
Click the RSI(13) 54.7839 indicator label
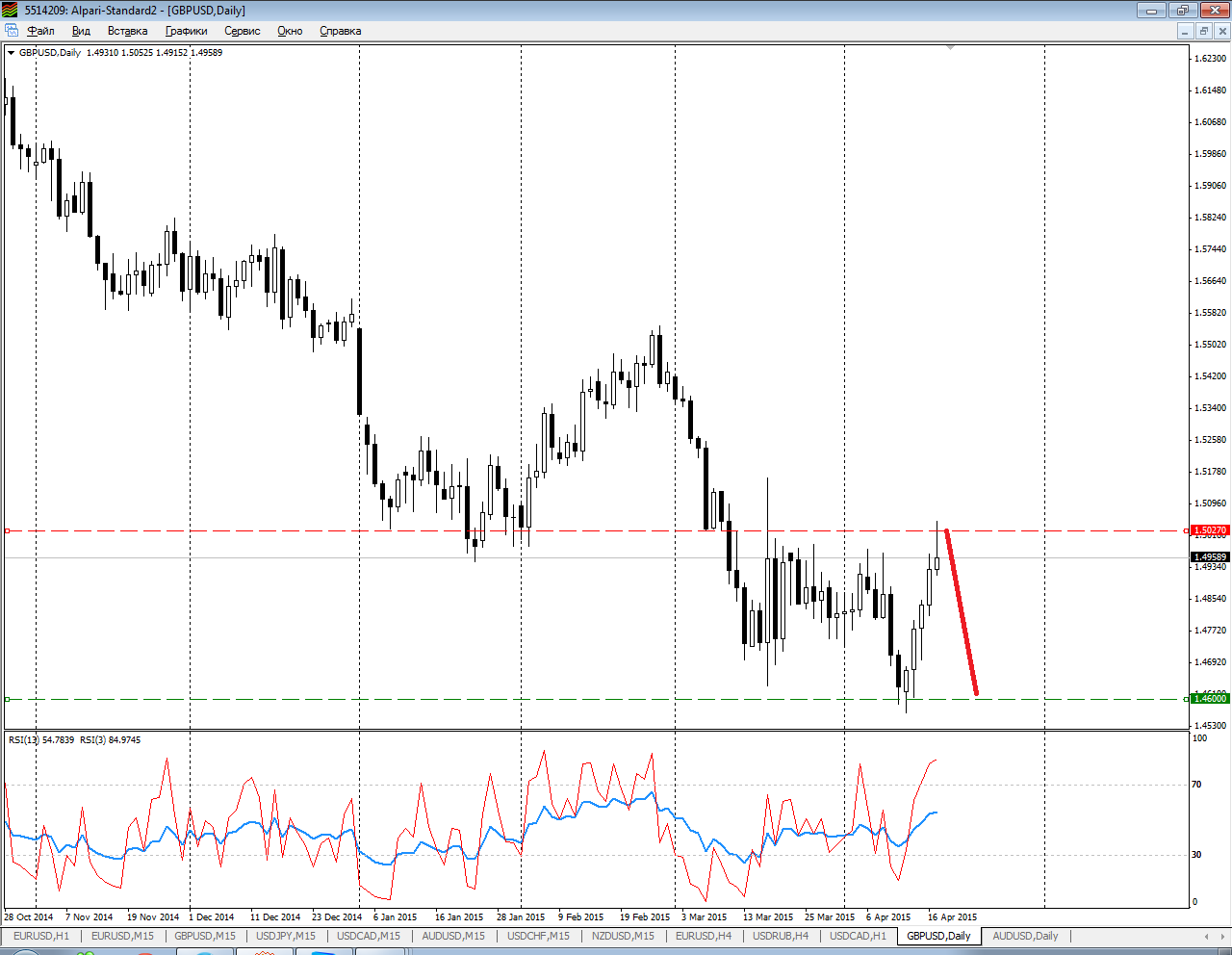tap(41, 740)
